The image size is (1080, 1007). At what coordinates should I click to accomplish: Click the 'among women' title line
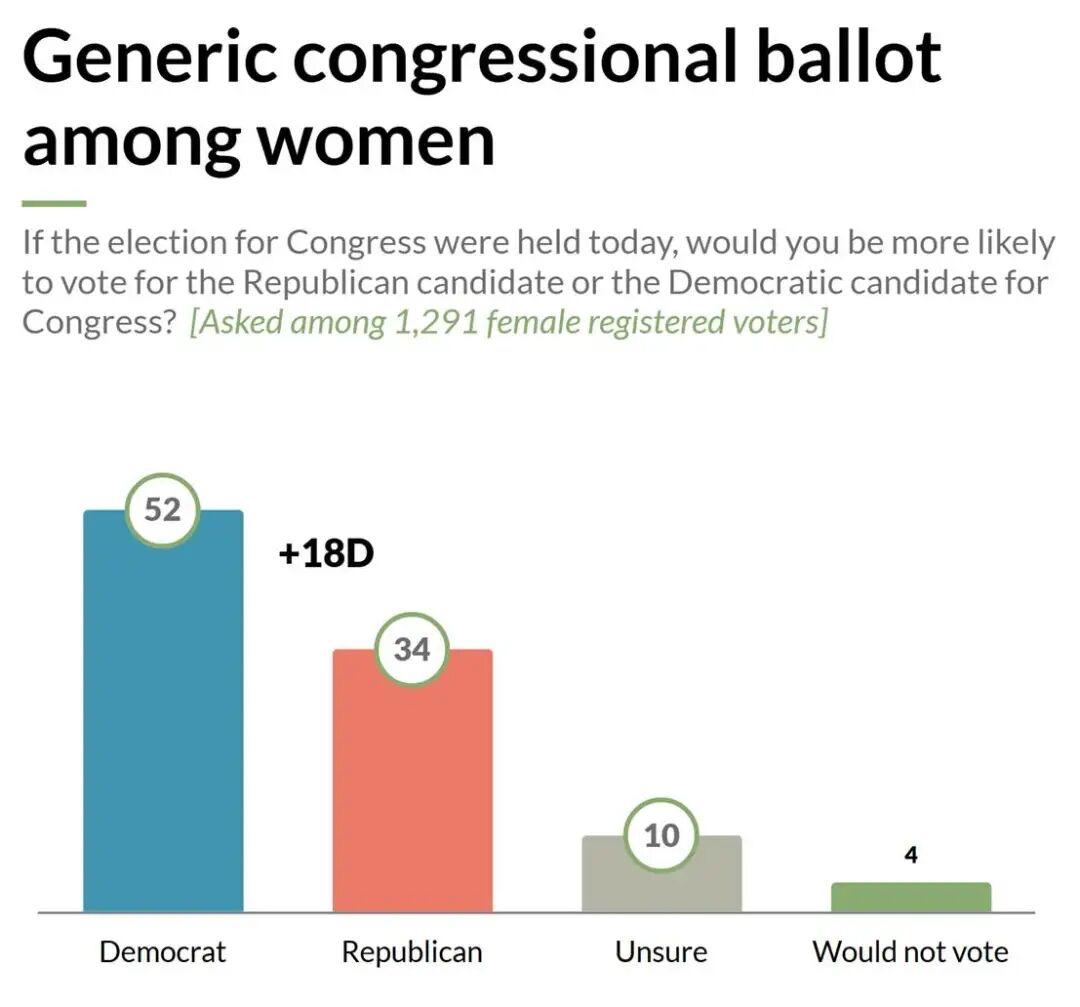tap(259, 141)
